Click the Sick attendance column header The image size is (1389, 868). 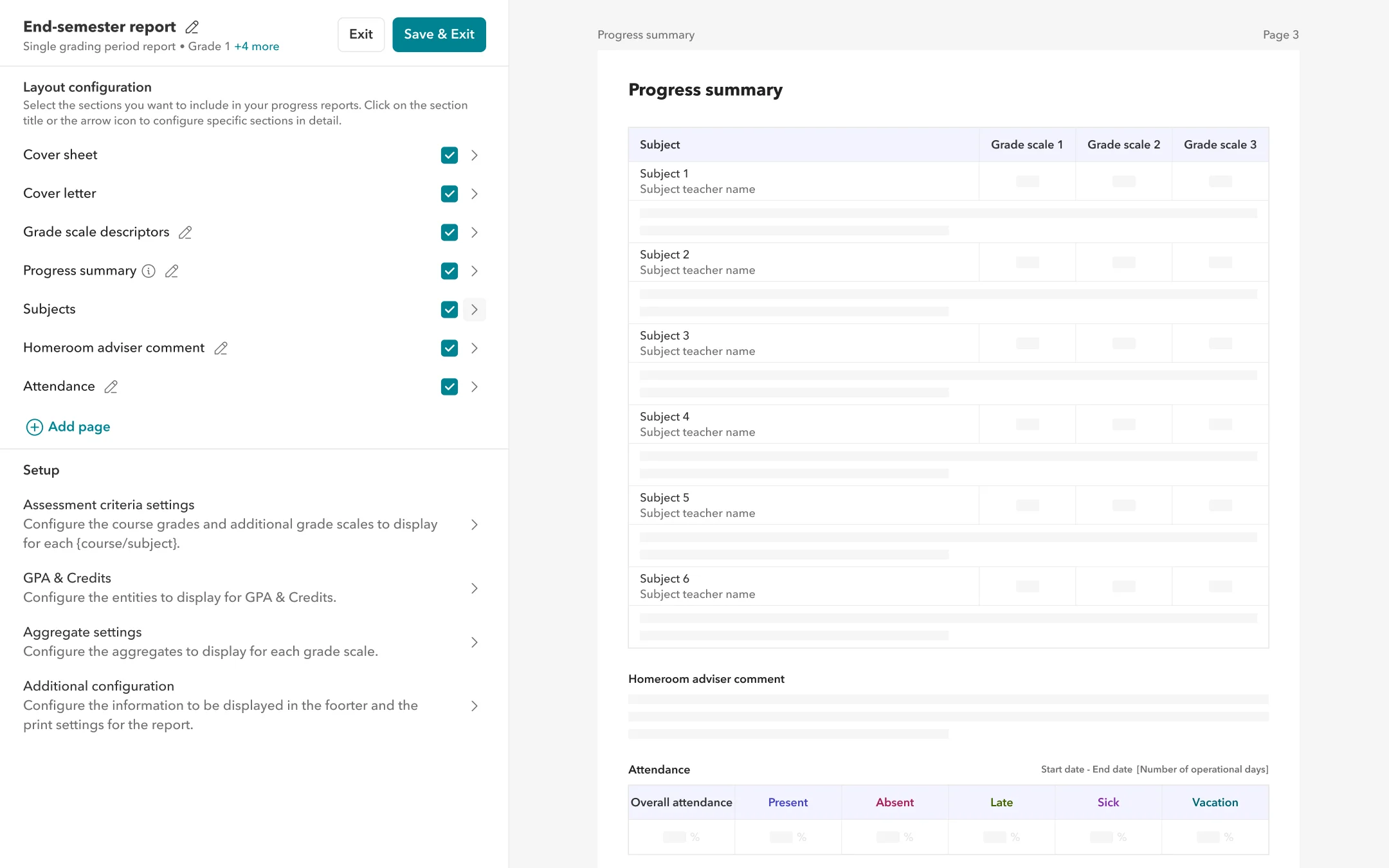coord(1108,802)
